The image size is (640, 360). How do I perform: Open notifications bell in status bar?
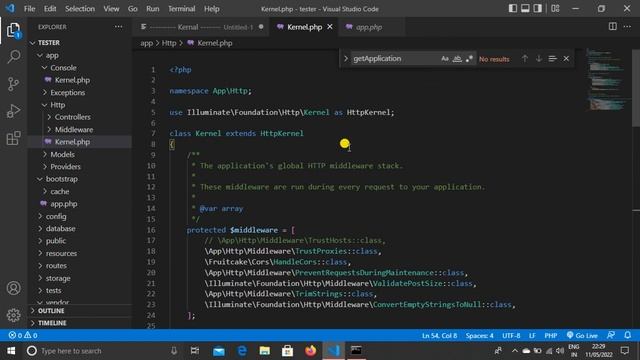(x=628, y=335)
